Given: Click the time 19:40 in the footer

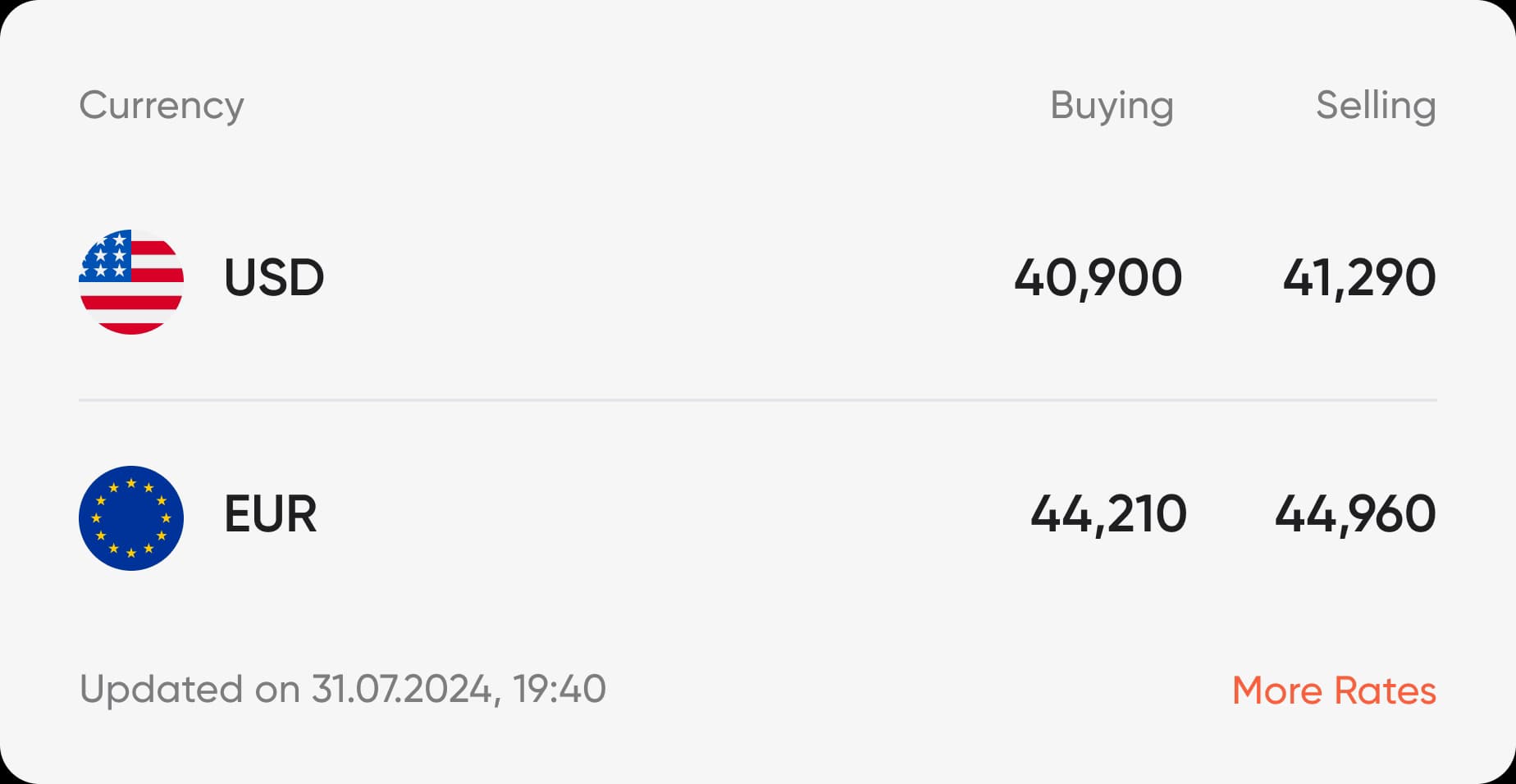Looking at the screenshot, I should coord(559,689).
